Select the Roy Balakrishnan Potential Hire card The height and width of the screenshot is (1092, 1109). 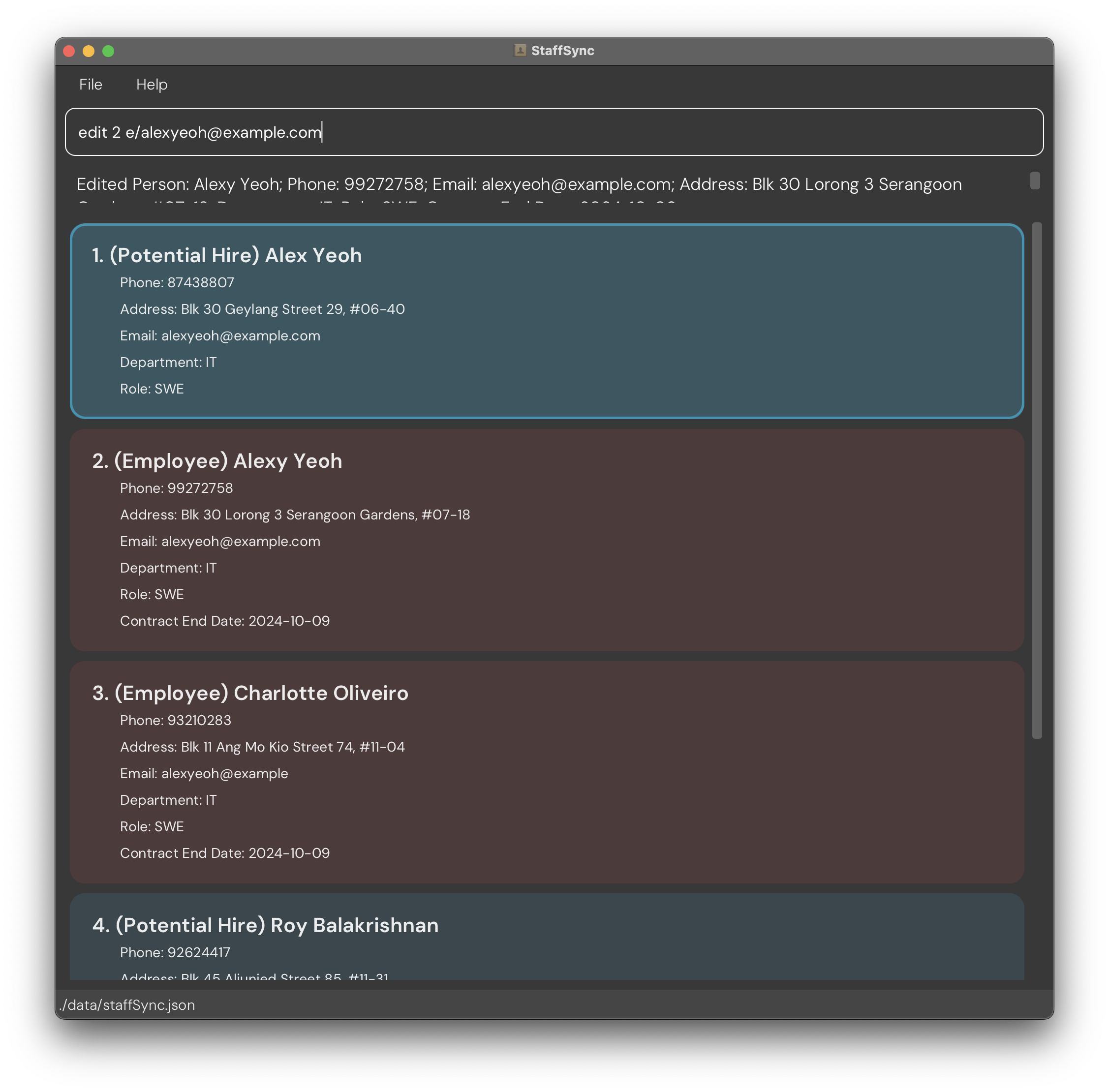(546, 936)
